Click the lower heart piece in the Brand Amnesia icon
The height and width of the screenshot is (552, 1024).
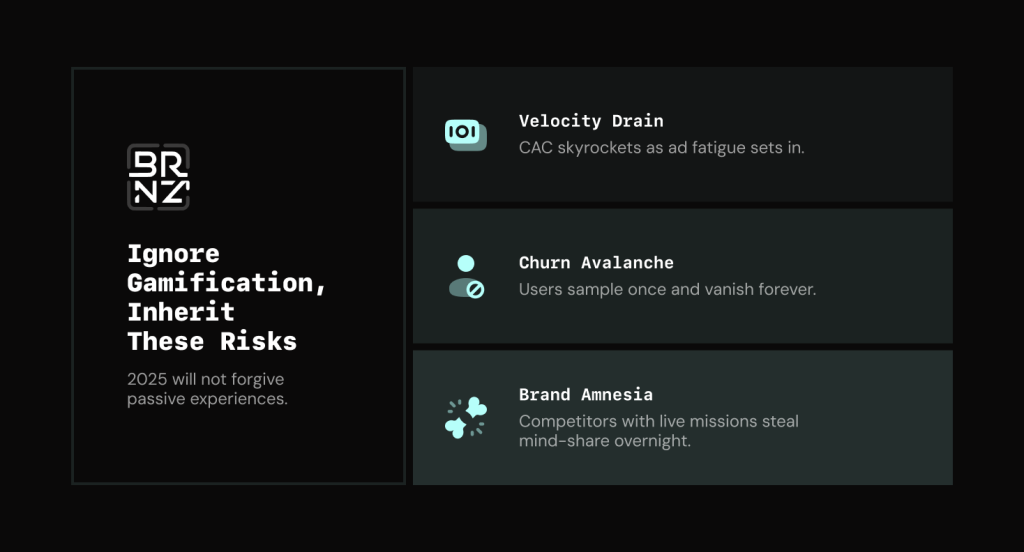[455, 428]
